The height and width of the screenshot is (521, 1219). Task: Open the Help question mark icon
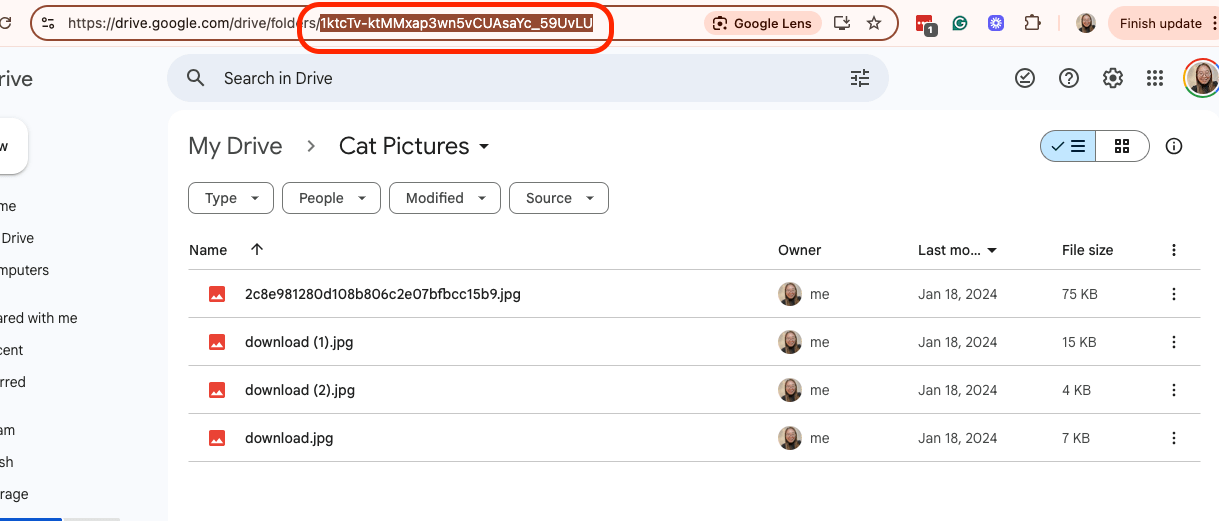pos(1069,78)
